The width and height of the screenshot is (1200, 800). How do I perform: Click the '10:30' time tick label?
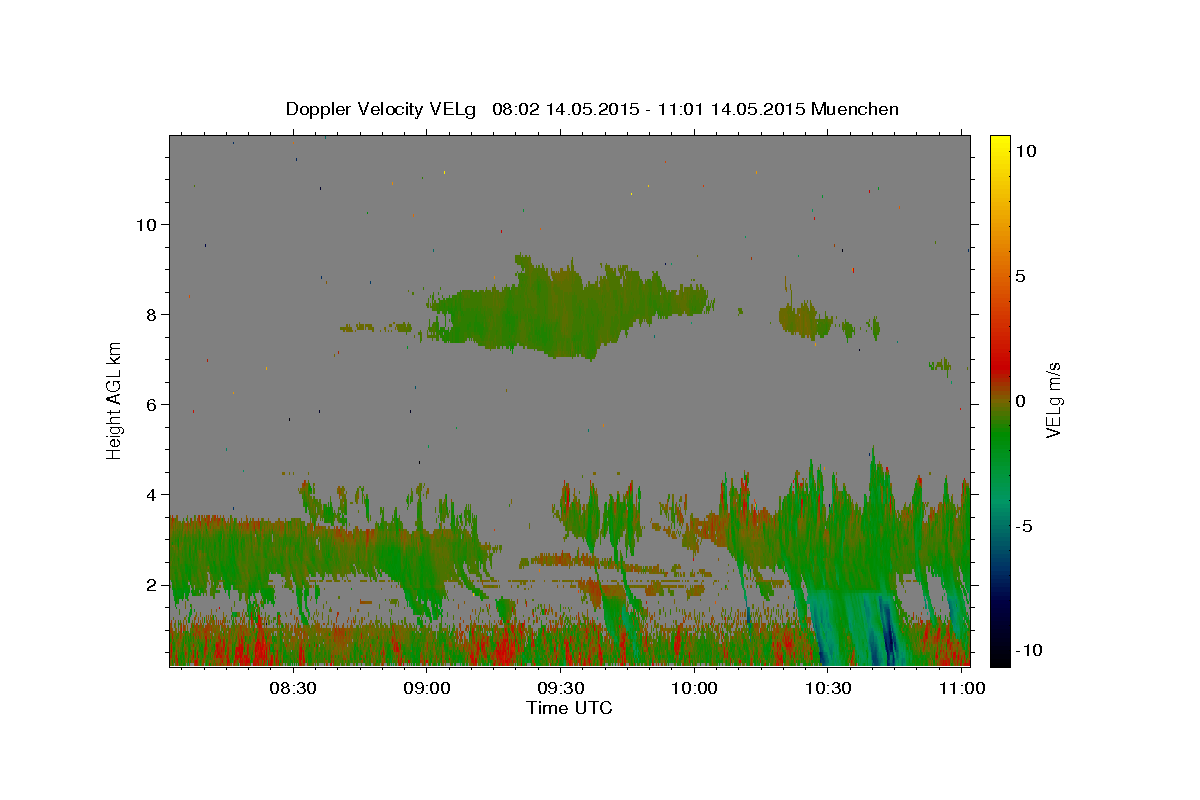click(x=829, y=688)
